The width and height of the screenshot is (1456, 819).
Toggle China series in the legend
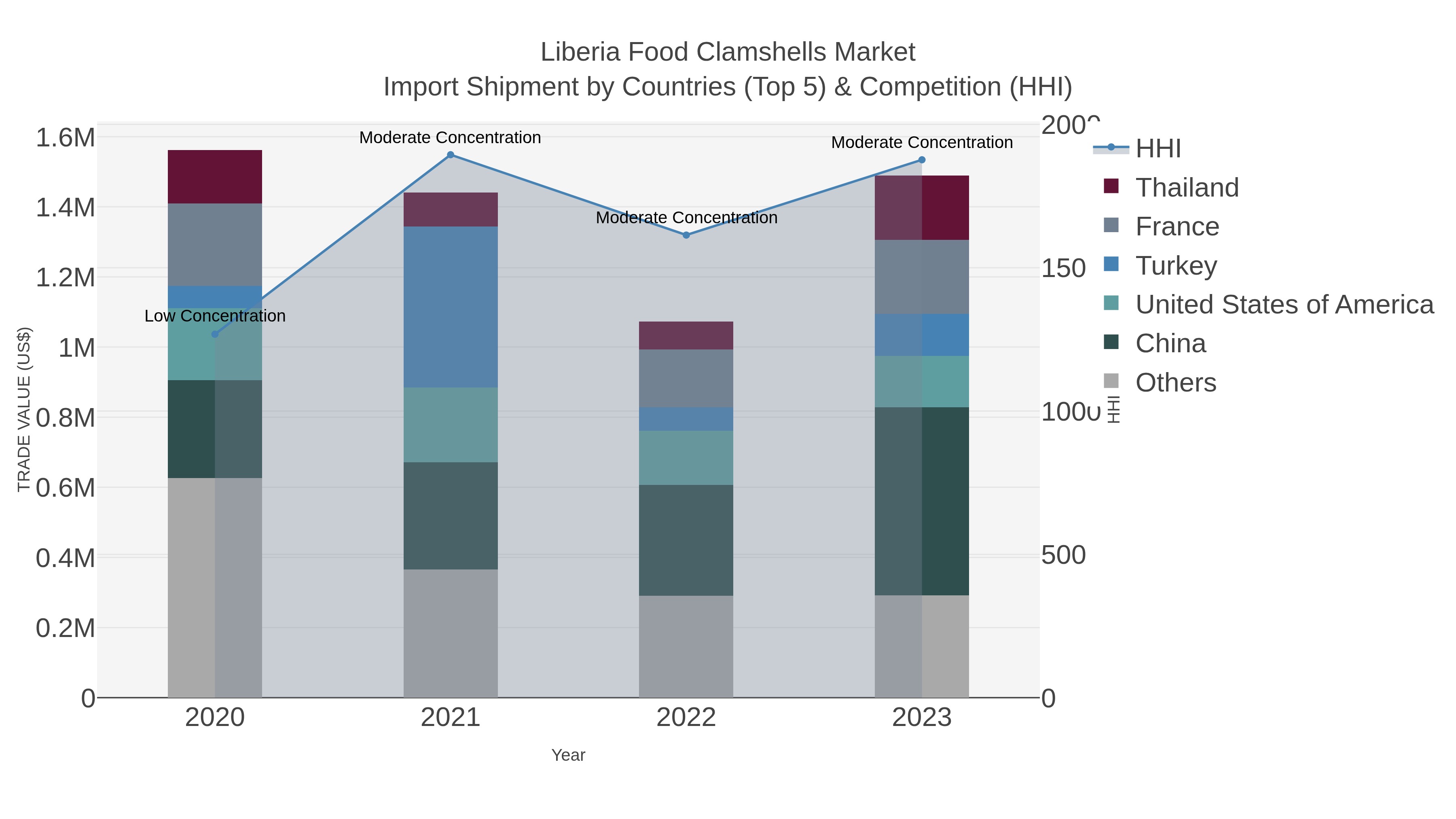click(x=1155, y=344)
